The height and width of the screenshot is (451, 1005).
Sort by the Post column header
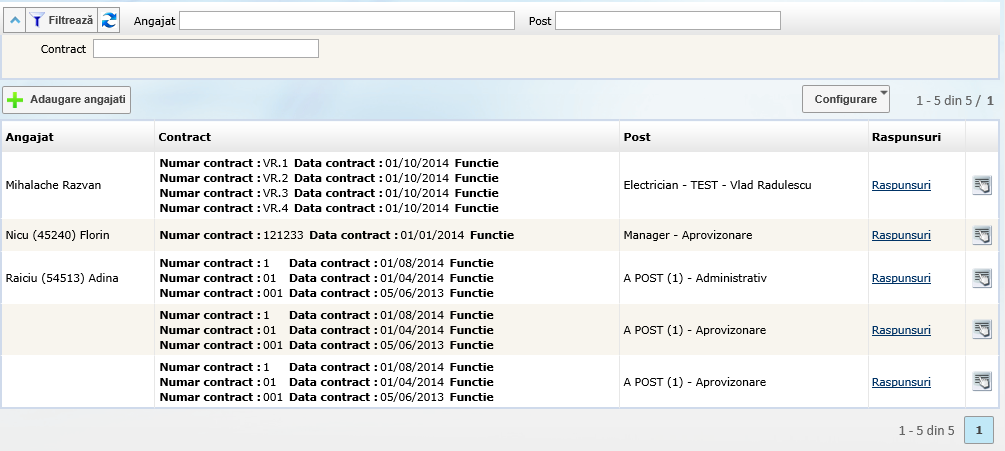636,136
